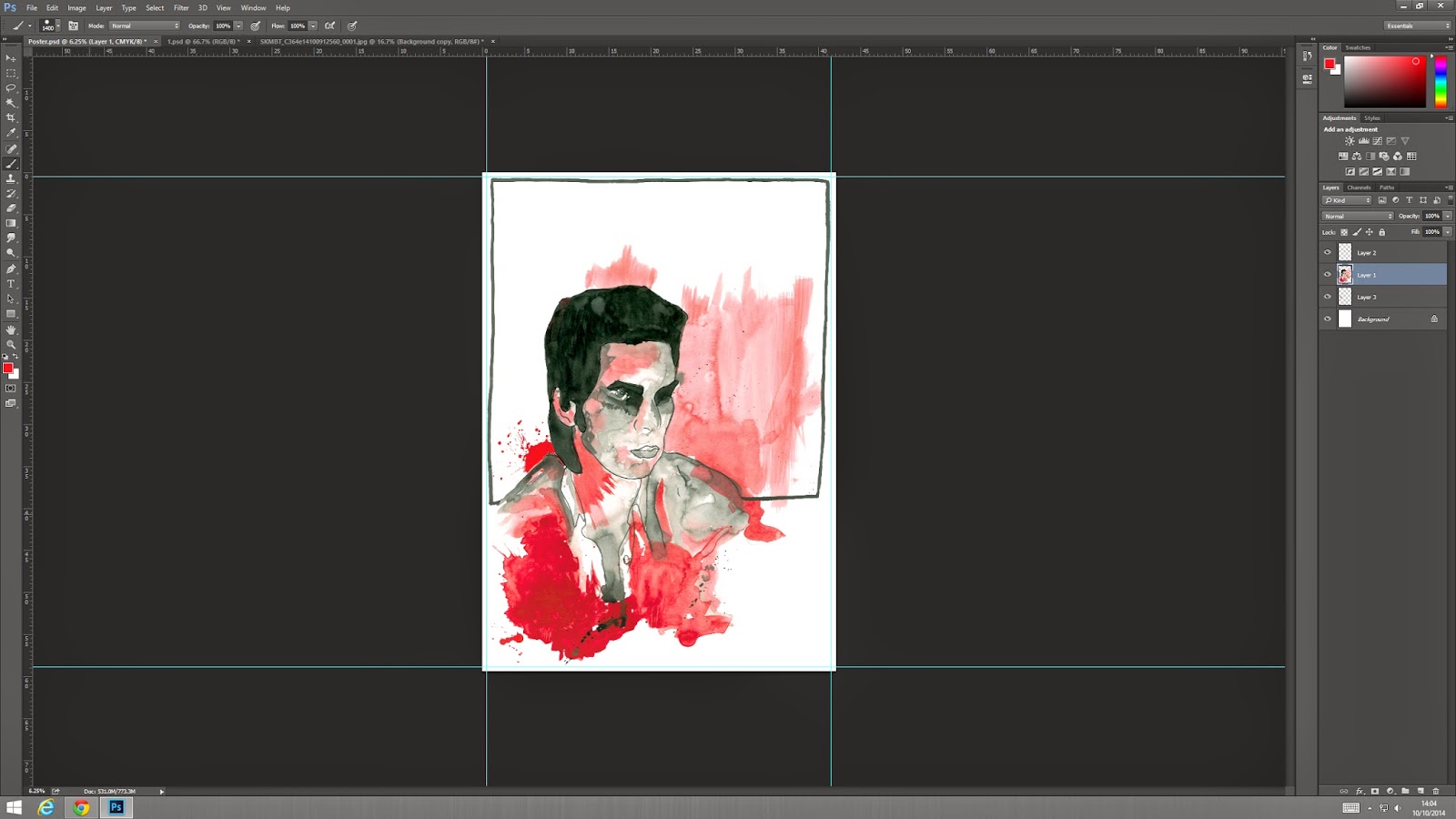Pick a hue on the rainbow hue slider
This screenshot has height=819, width=1456.
[x=1441, y=82]
